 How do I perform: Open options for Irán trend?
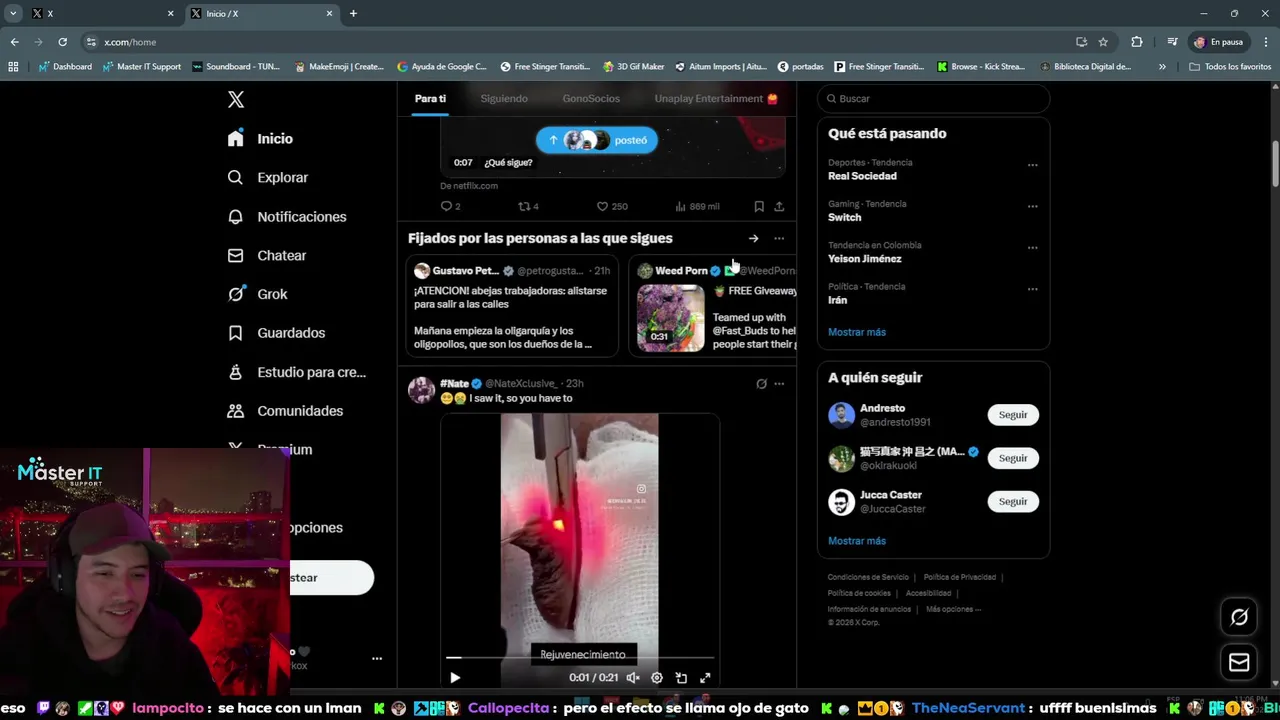coord(1033,289)
